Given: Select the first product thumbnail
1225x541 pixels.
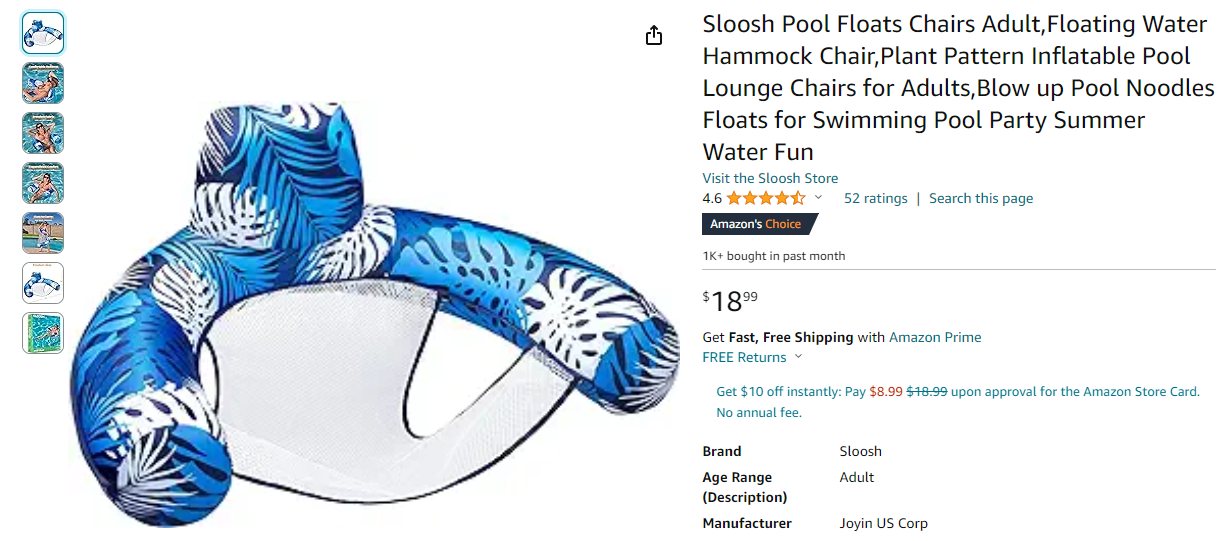Looking at the screenshot, I should [x=43, y=33].
